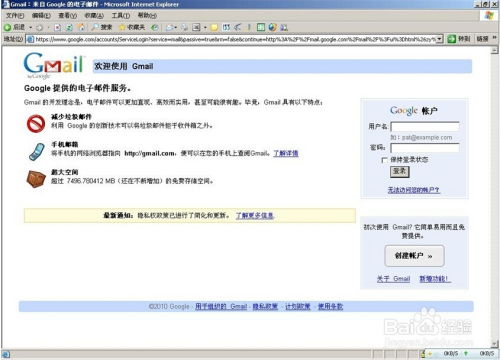The image size is (500, 360).
Task: Open the Terms of use (使用条款) footer link
Action: [330, 307]
